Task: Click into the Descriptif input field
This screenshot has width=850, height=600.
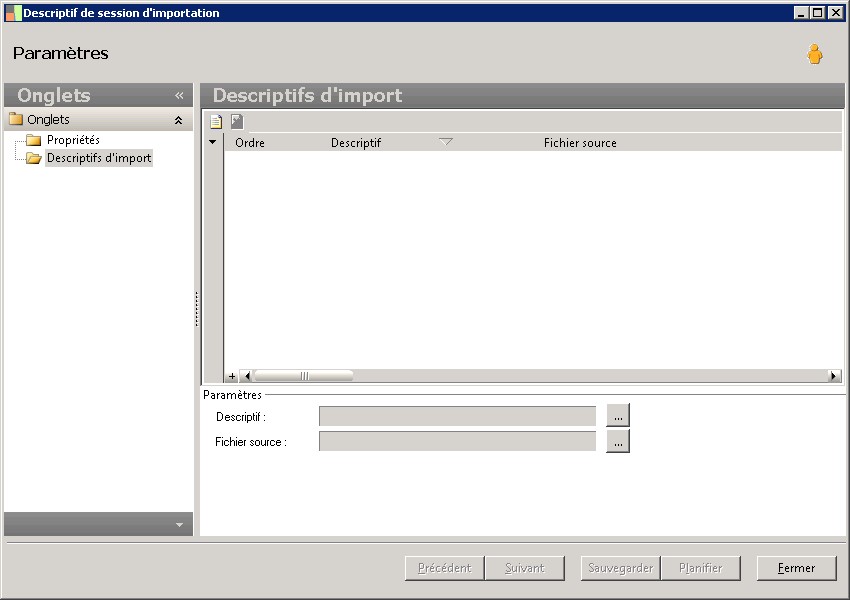Action: point(458,416)
